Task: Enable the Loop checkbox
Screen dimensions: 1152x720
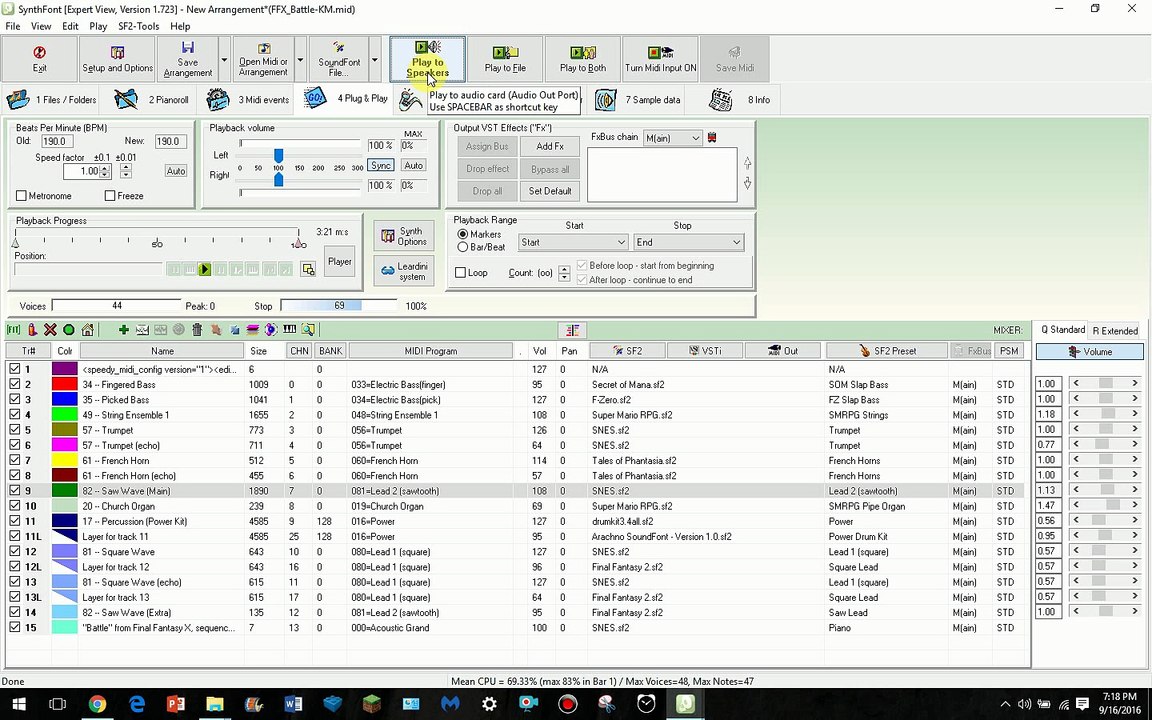Action: click(461, 273)
